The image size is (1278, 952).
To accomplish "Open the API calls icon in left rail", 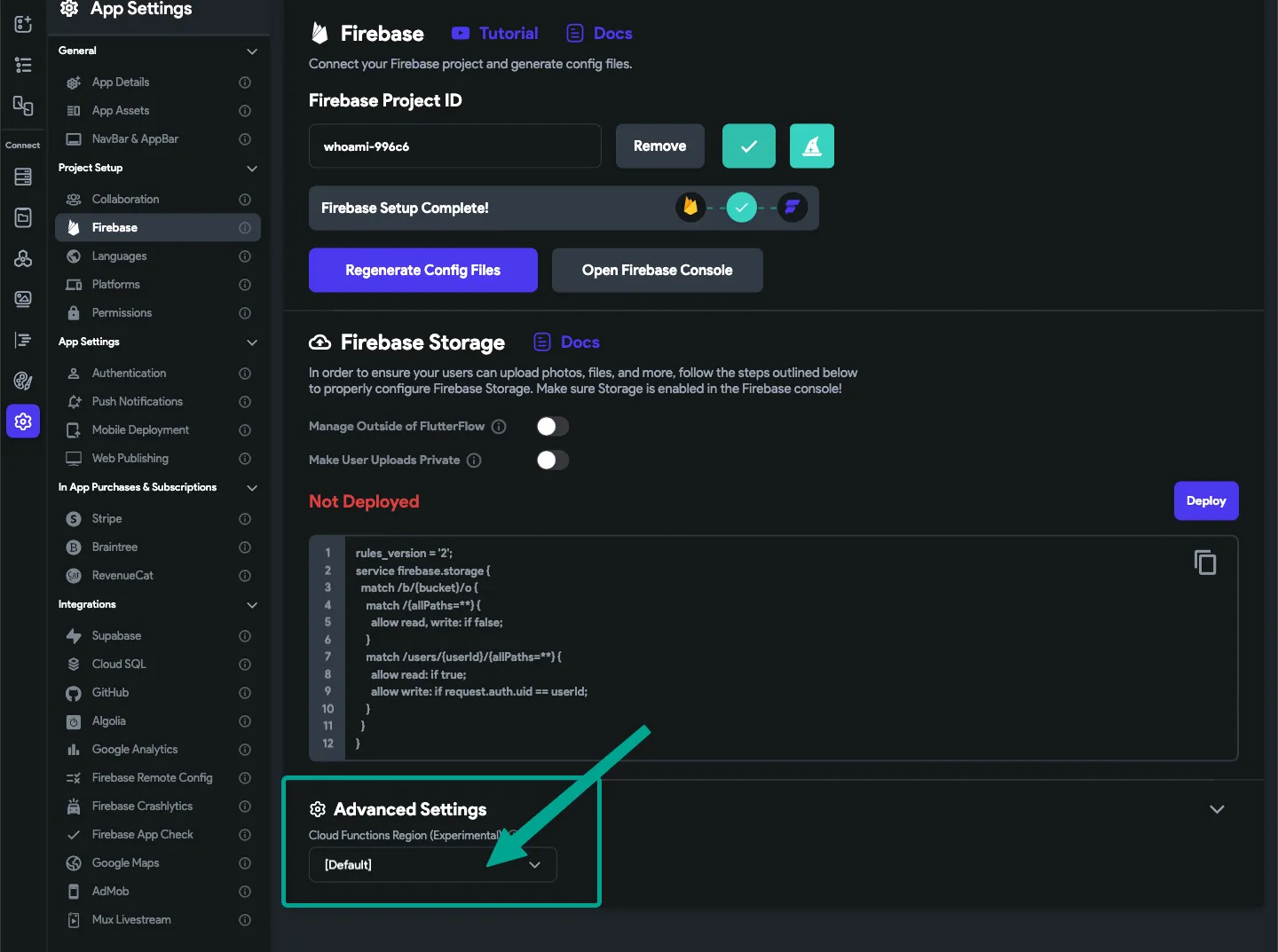I will point(23,258).
